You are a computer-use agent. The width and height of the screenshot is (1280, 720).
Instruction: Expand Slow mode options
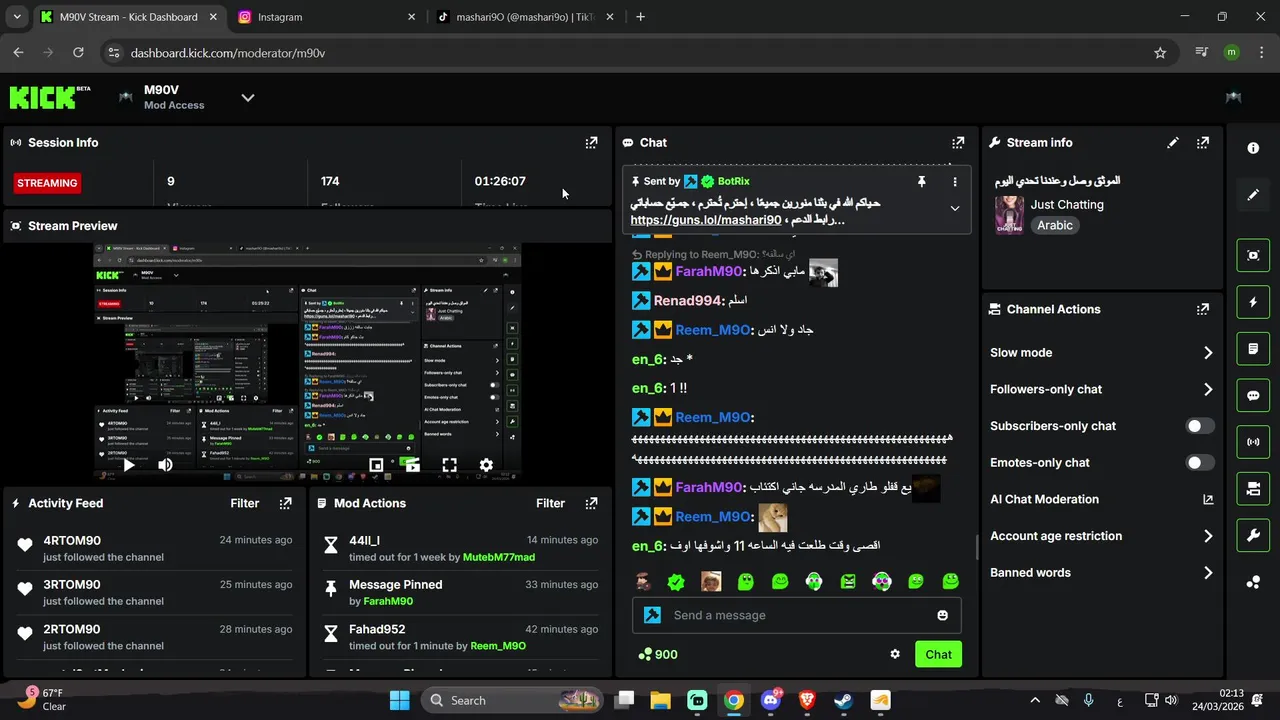1208,353
